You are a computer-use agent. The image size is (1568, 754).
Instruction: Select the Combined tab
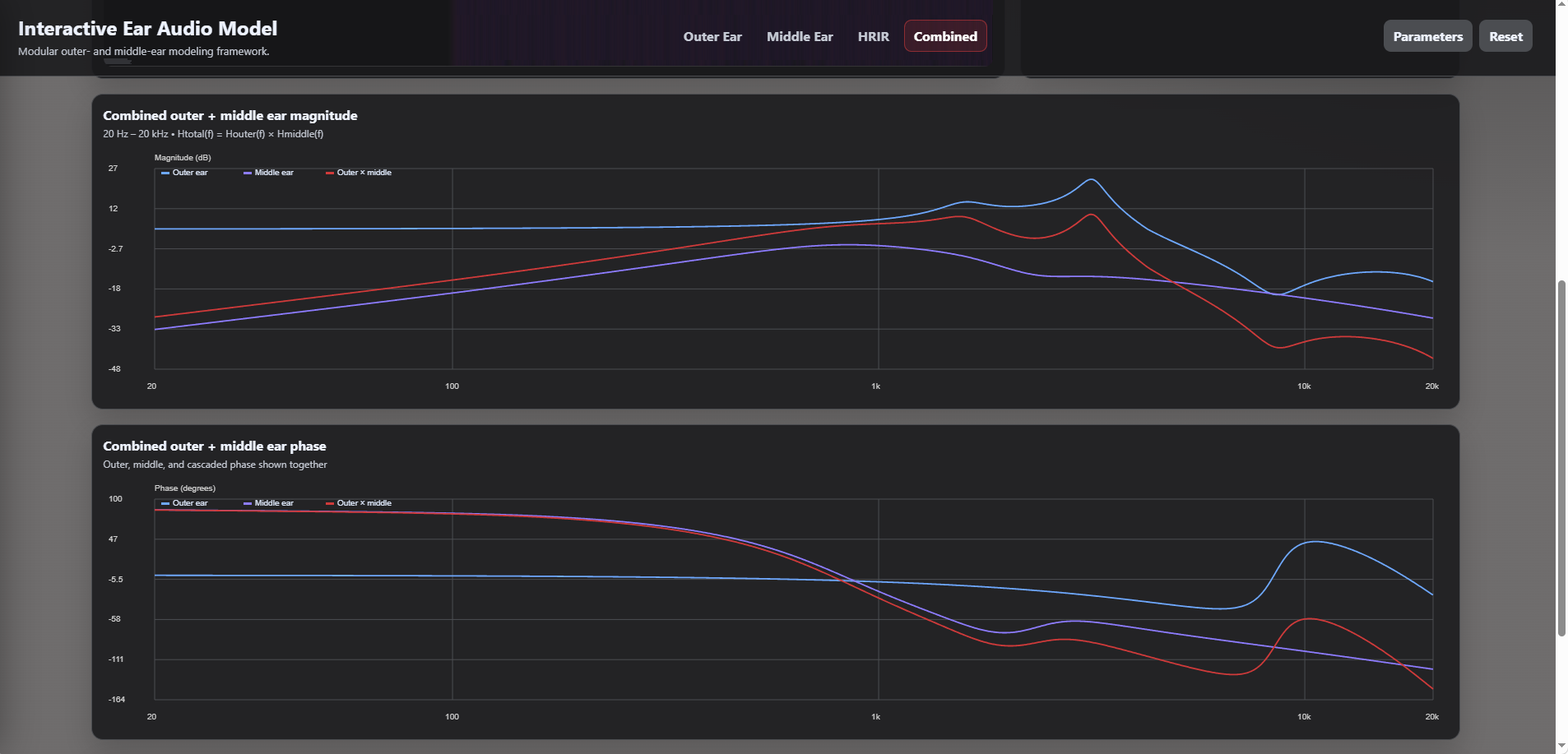point(945,36)
